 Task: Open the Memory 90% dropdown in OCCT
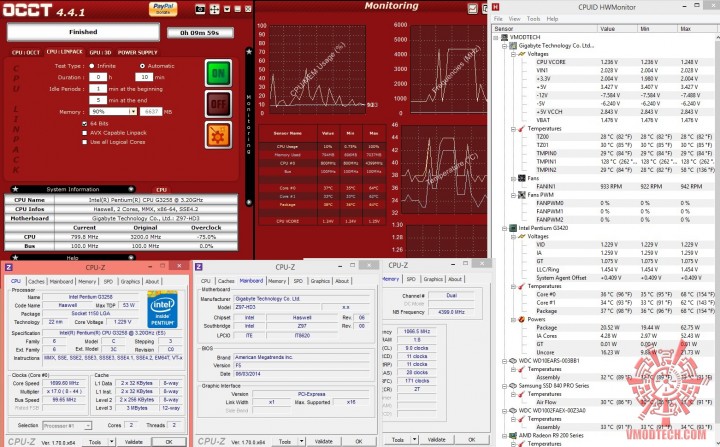(133, 111)
